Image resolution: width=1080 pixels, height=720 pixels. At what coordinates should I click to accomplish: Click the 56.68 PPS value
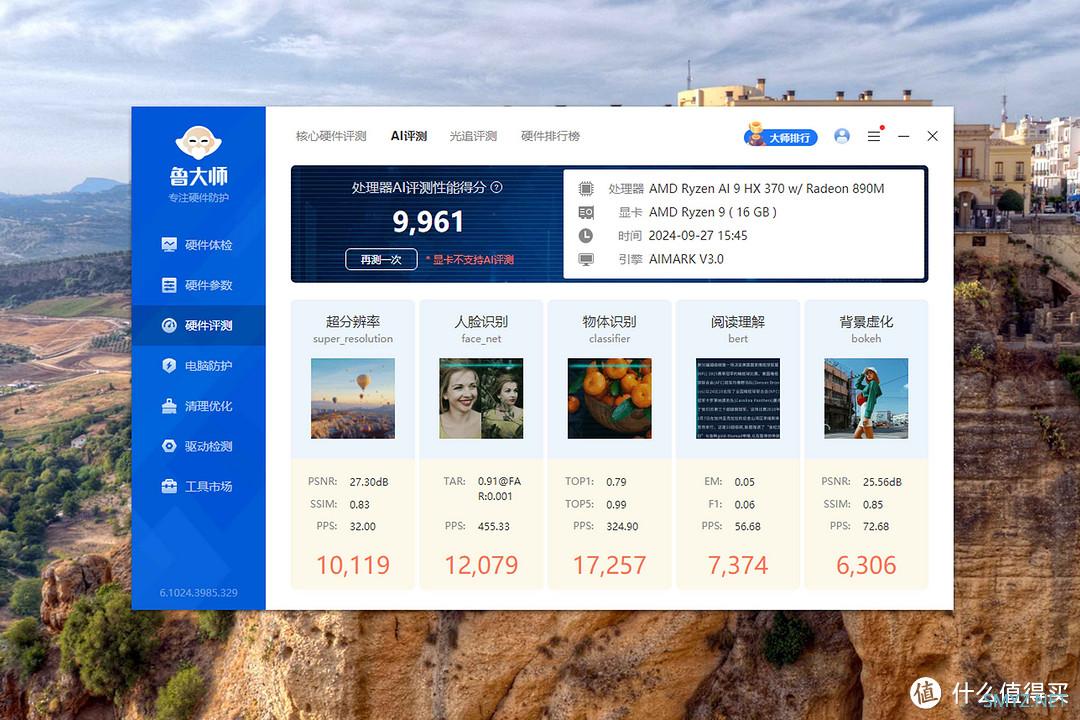tap(747, 526)
